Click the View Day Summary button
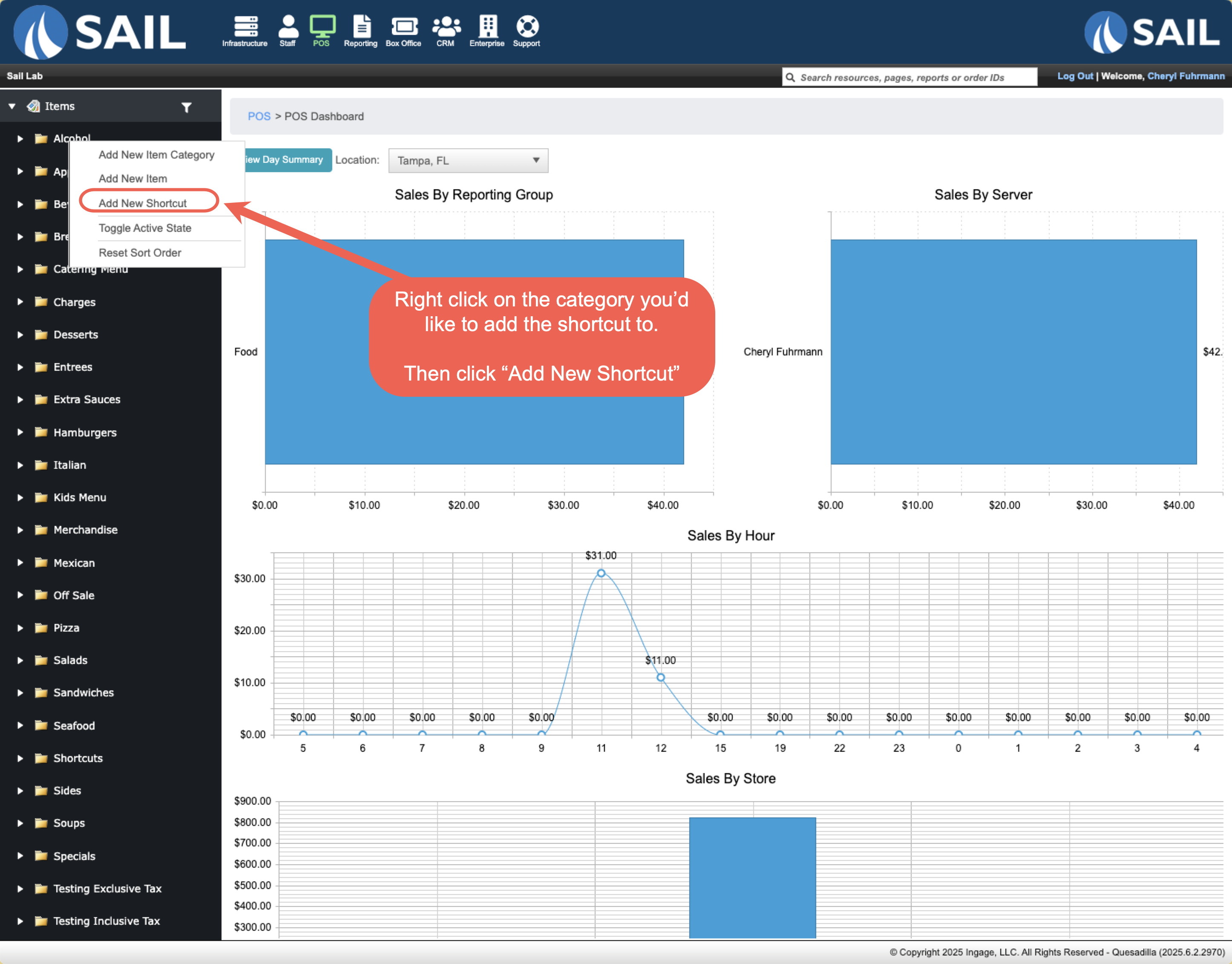The width and height of the screenshot is (1232, 964). [288, 160]
